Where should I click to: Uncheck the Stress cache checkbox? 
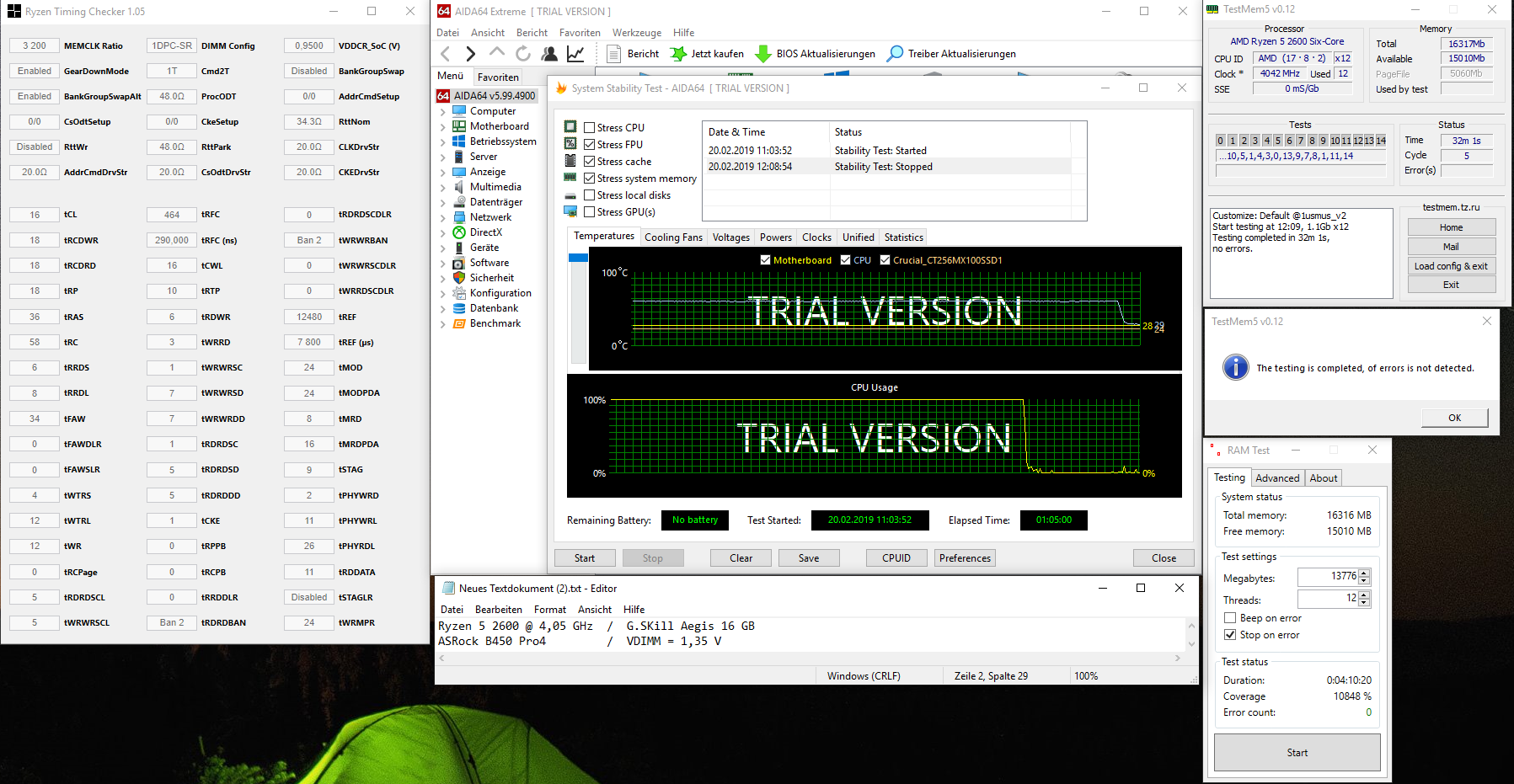coord(590,162)
